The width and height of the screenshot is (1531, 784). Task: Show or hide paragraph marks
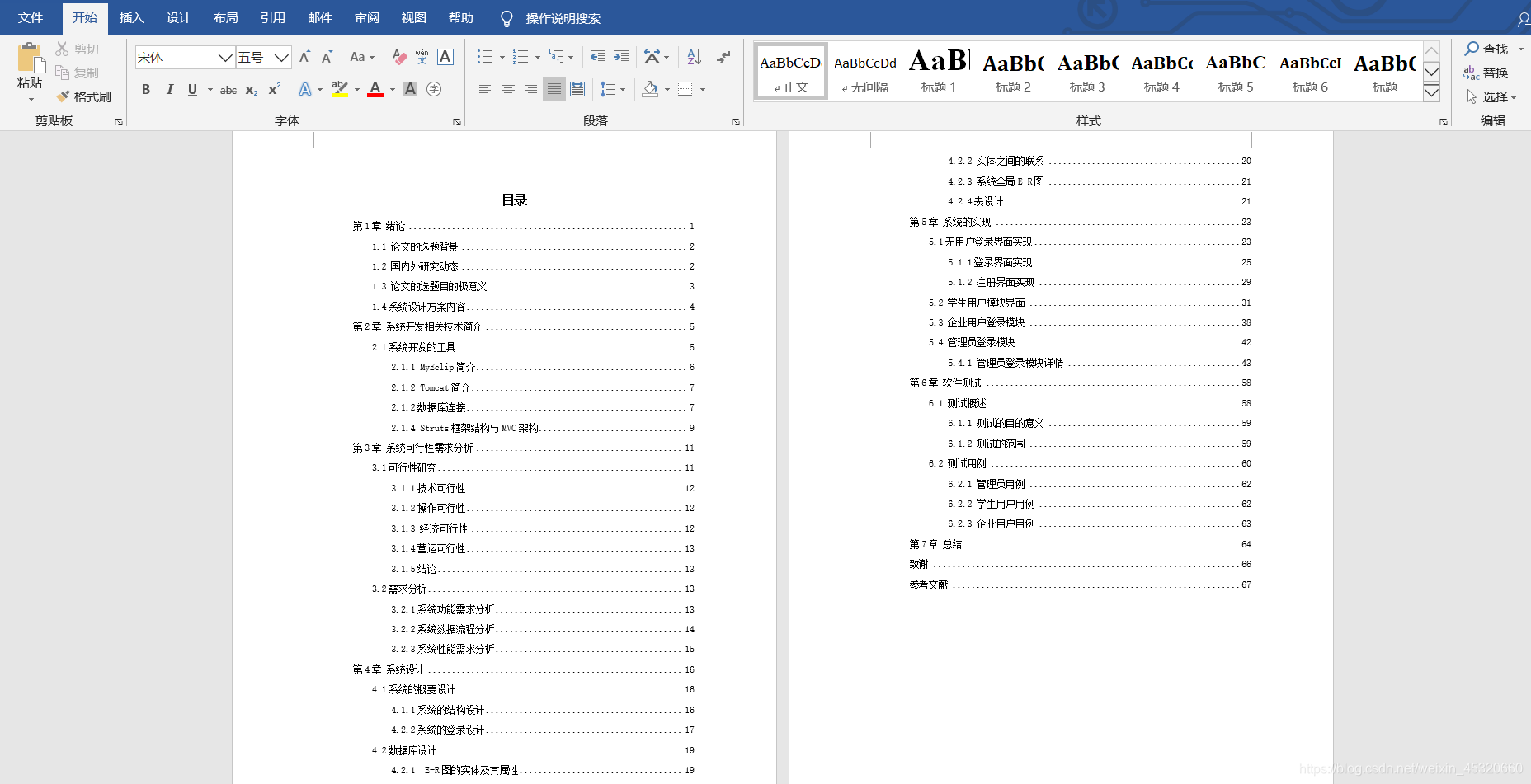pos(723,57)
